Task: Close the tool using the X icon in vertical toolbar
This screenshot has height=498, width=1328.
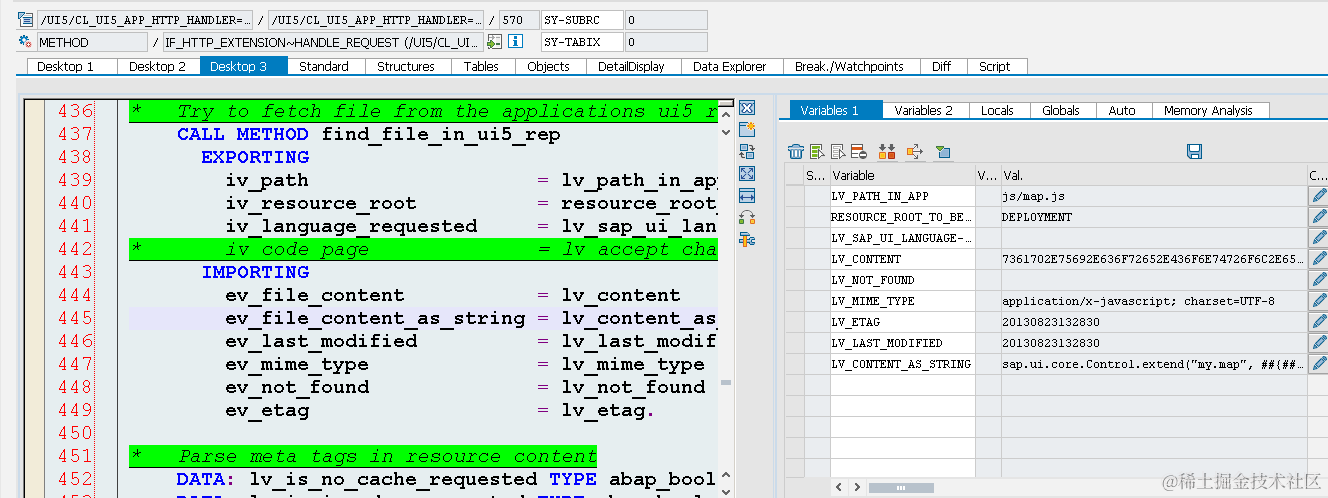Action: click(747, 108)
